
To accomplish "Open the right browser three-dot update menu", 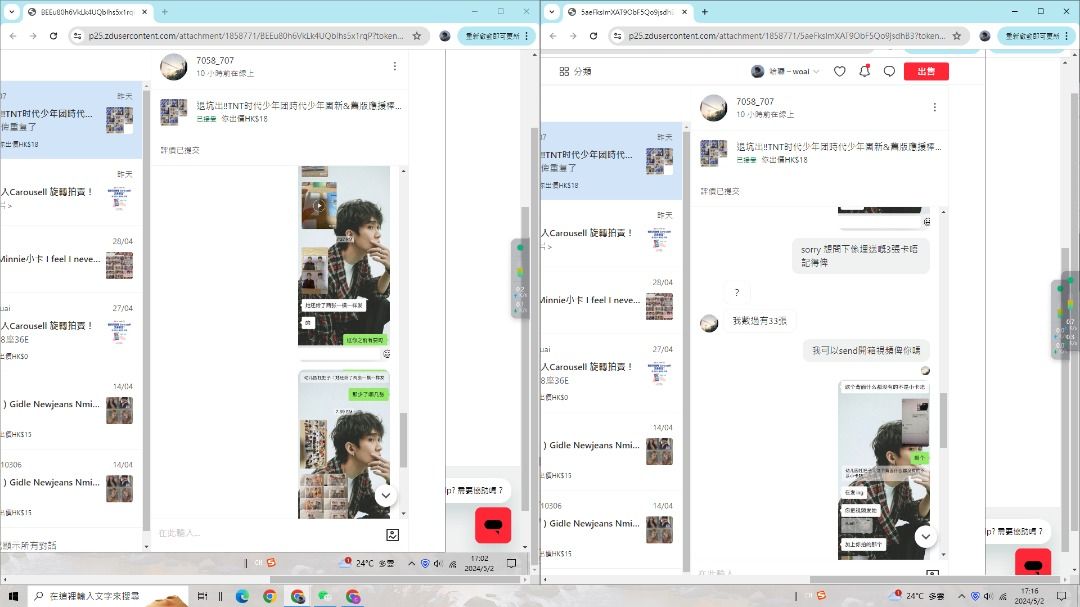I will click(1067, 36).
